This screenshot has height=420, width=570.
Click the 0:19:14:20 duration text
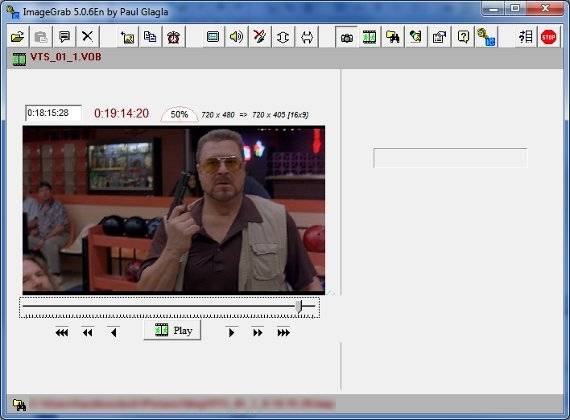point(121,113)
